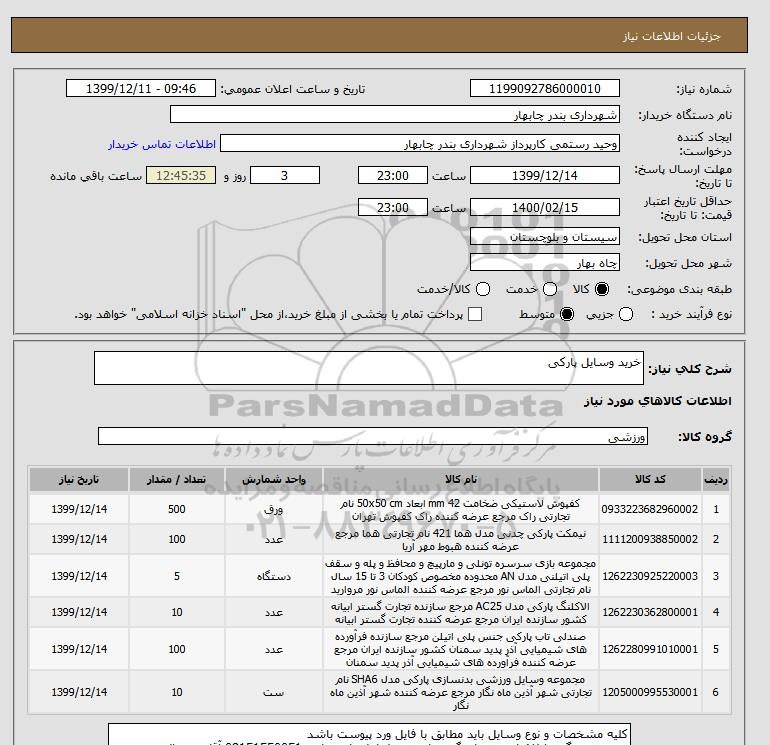770x745 pixels.
Task: Click the response deadline time 23:00 field
Action: pos(393,175)
